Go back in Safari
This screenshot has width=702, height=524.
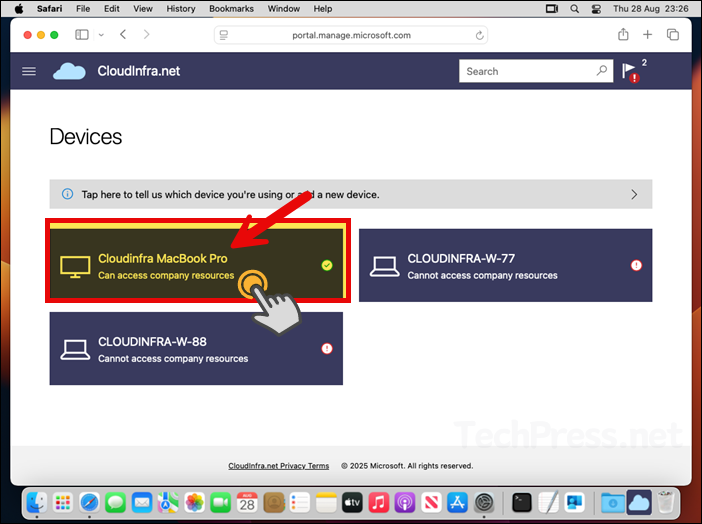(123, 34)
